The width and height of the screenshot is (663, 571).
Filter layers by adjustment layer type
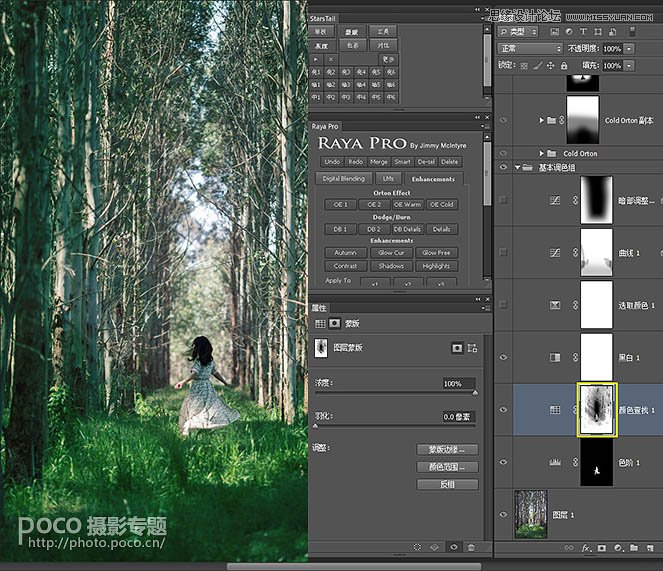click(x=569, y=32)
